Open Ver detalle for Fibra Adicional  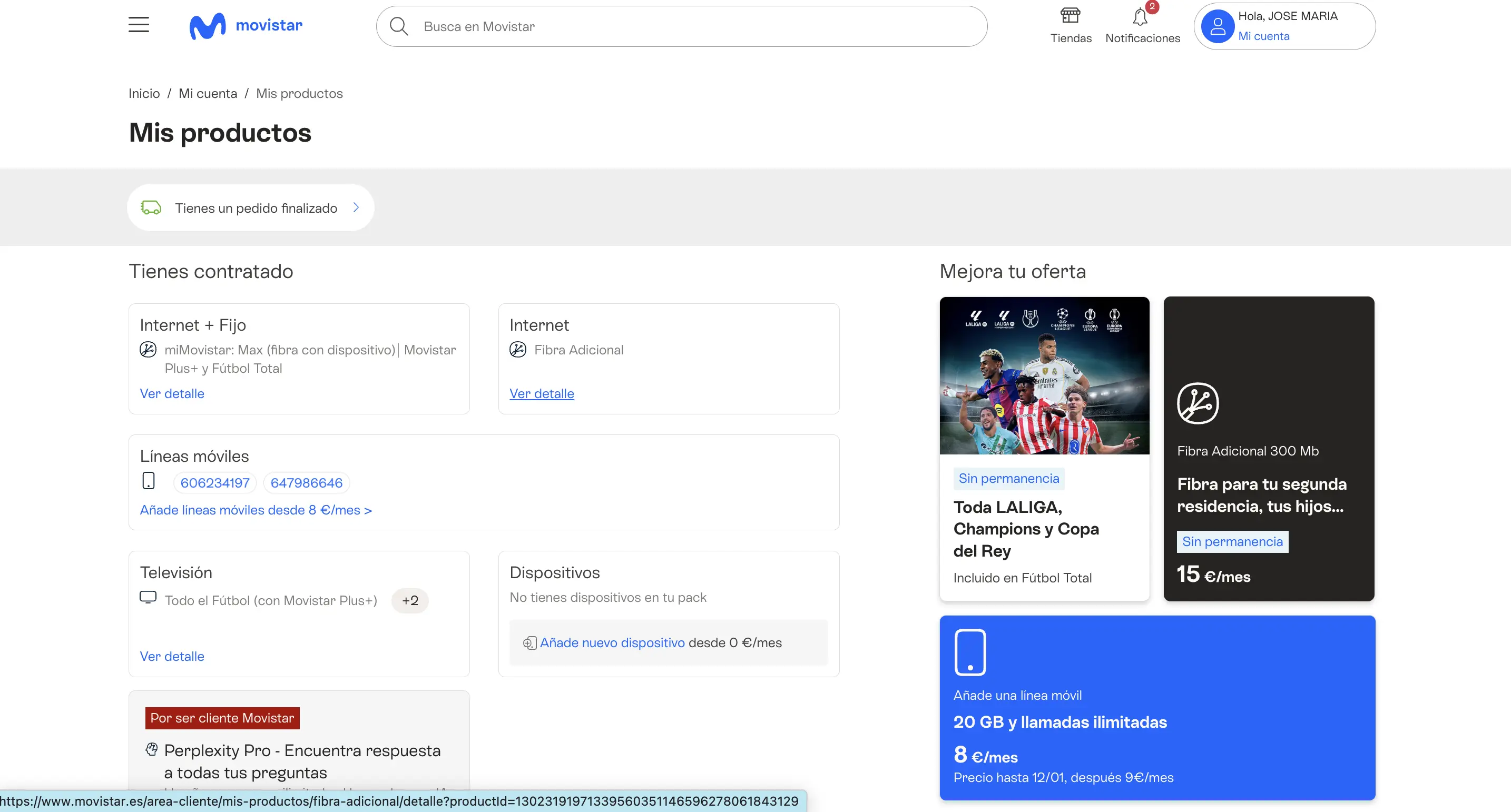coord(542,393)
